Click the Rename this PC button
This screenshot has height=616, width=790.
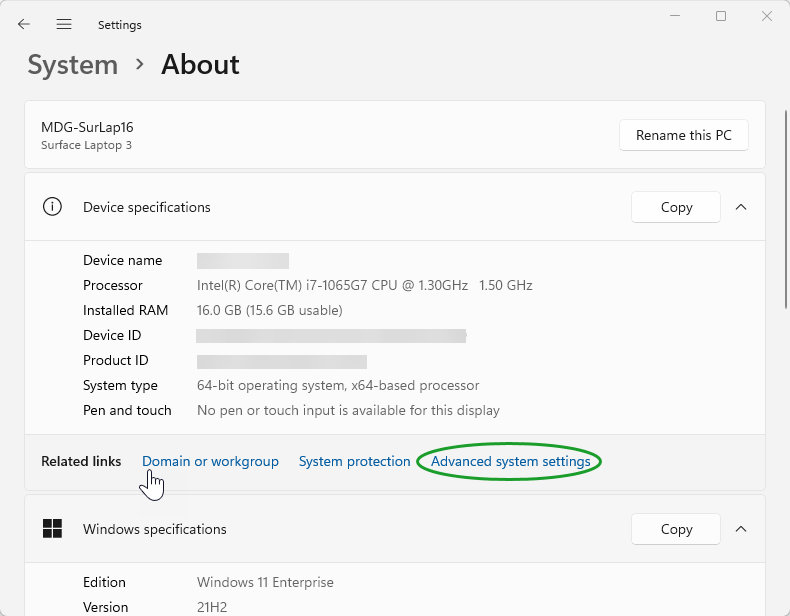coord(684,136)
